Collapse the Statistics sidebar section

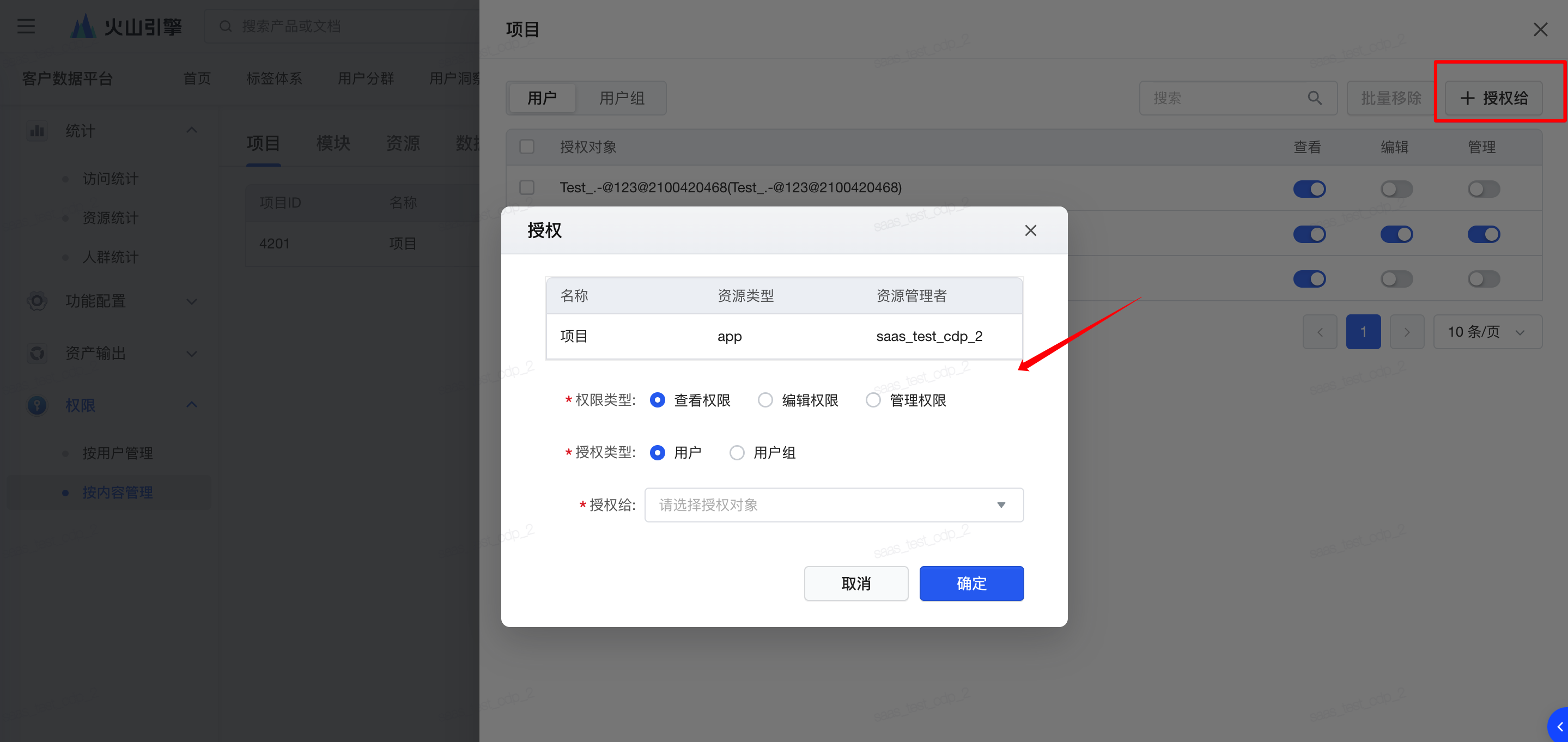192,130
